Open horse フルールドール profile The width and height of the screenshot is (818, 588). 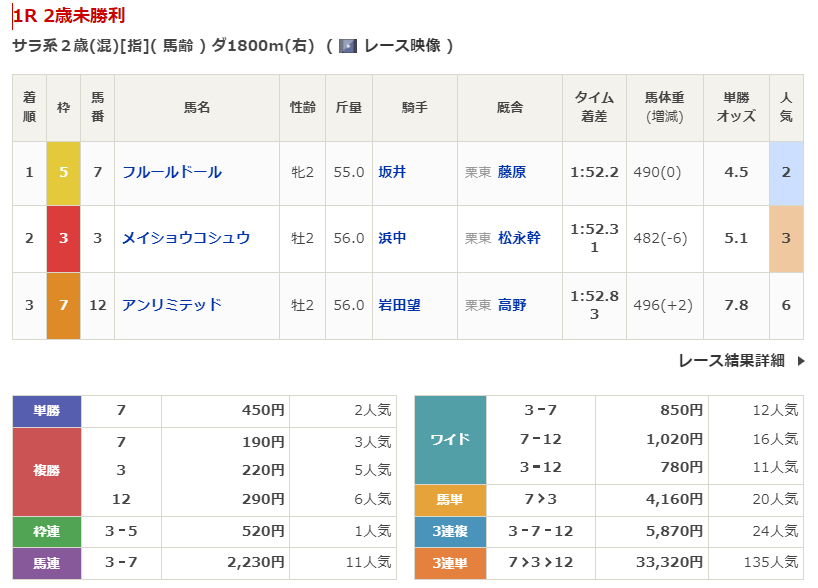[171, 172]
